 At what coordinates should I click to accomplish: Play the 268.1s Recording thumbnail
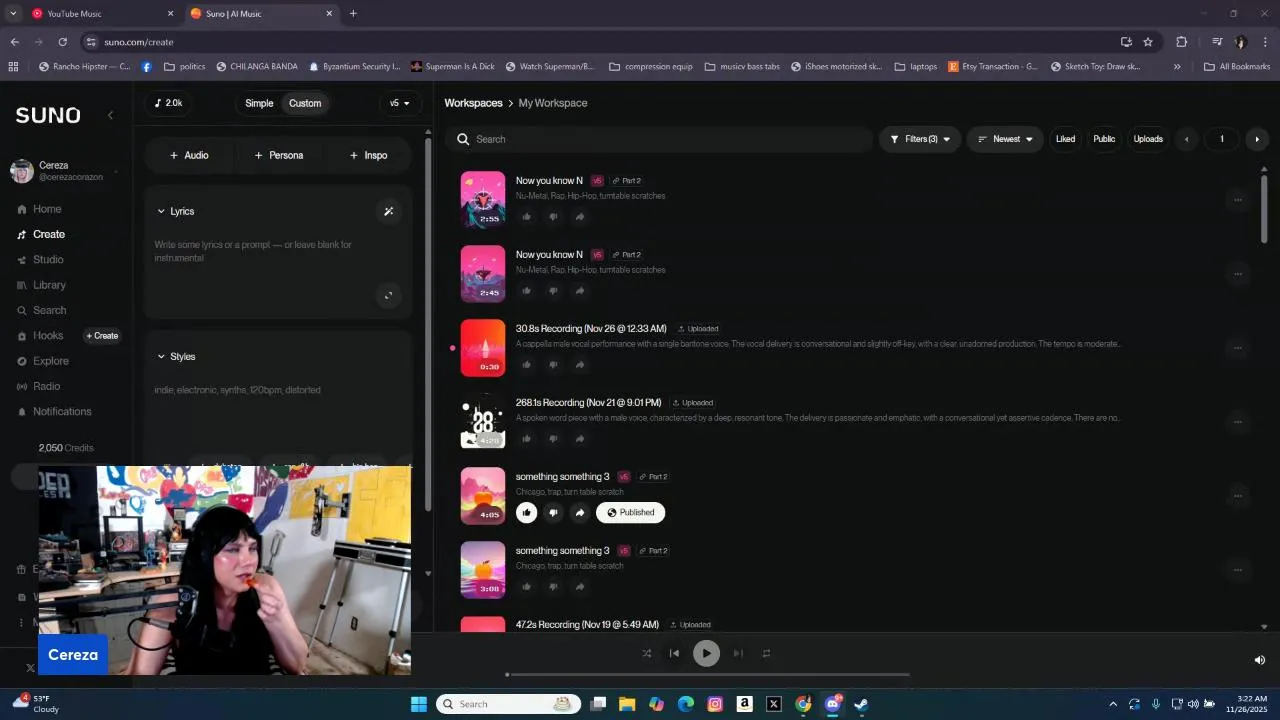pyautogui.click(x=482, y=422)
